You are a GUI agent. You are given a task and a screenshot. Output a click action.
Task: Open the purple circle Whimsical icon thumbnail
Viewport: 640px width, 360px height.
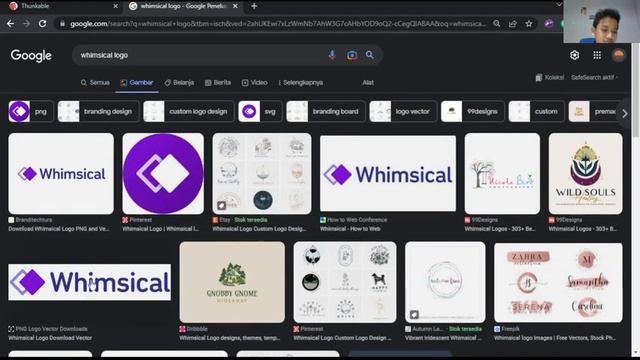pos(163,173)
